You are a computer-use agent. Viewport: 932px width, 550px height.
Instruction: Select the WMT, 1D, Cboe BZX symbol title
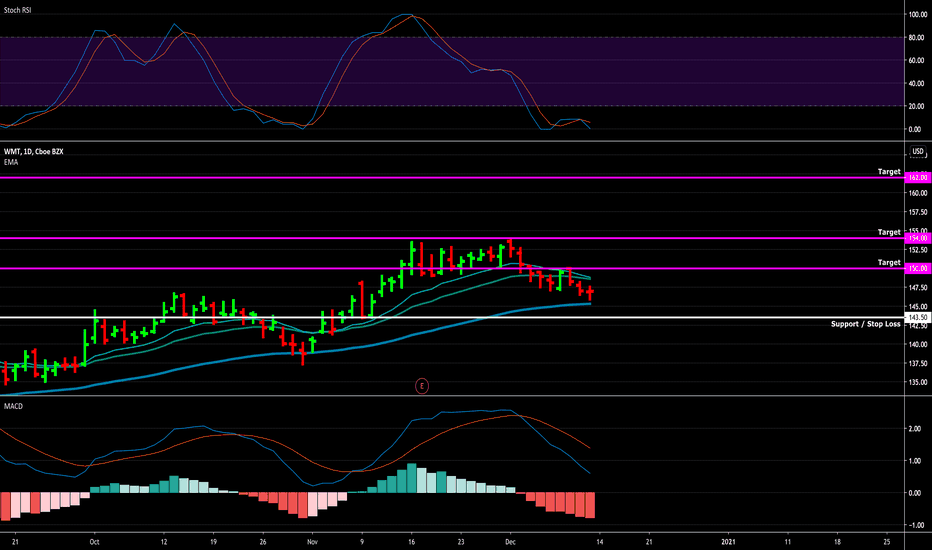click(x=33, y=152)
